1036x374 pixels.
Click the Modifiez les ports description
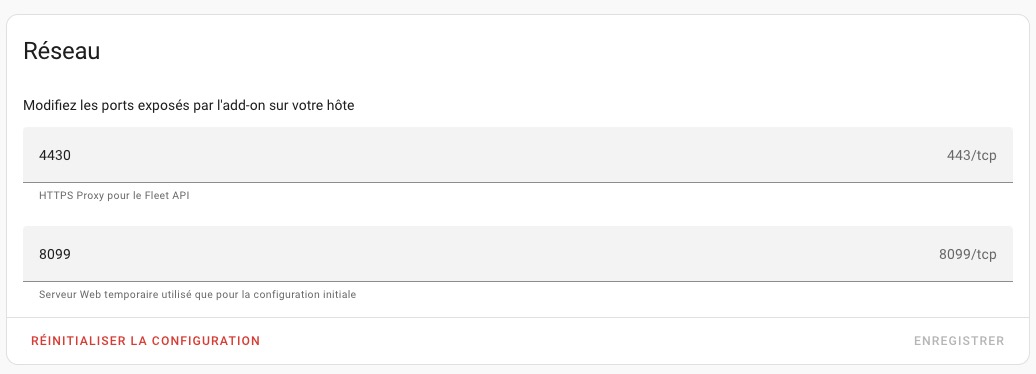189,106
